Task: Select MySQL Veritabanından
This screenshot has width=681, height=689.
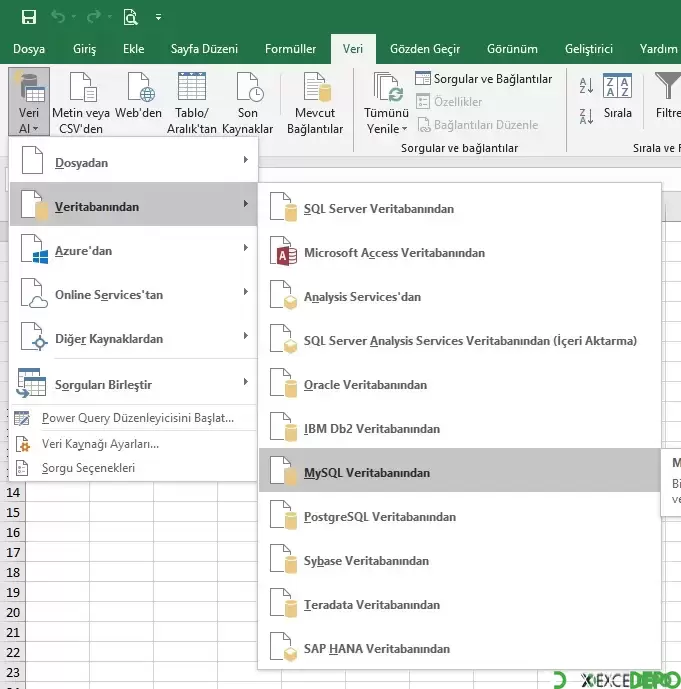Action: point(460,470)
